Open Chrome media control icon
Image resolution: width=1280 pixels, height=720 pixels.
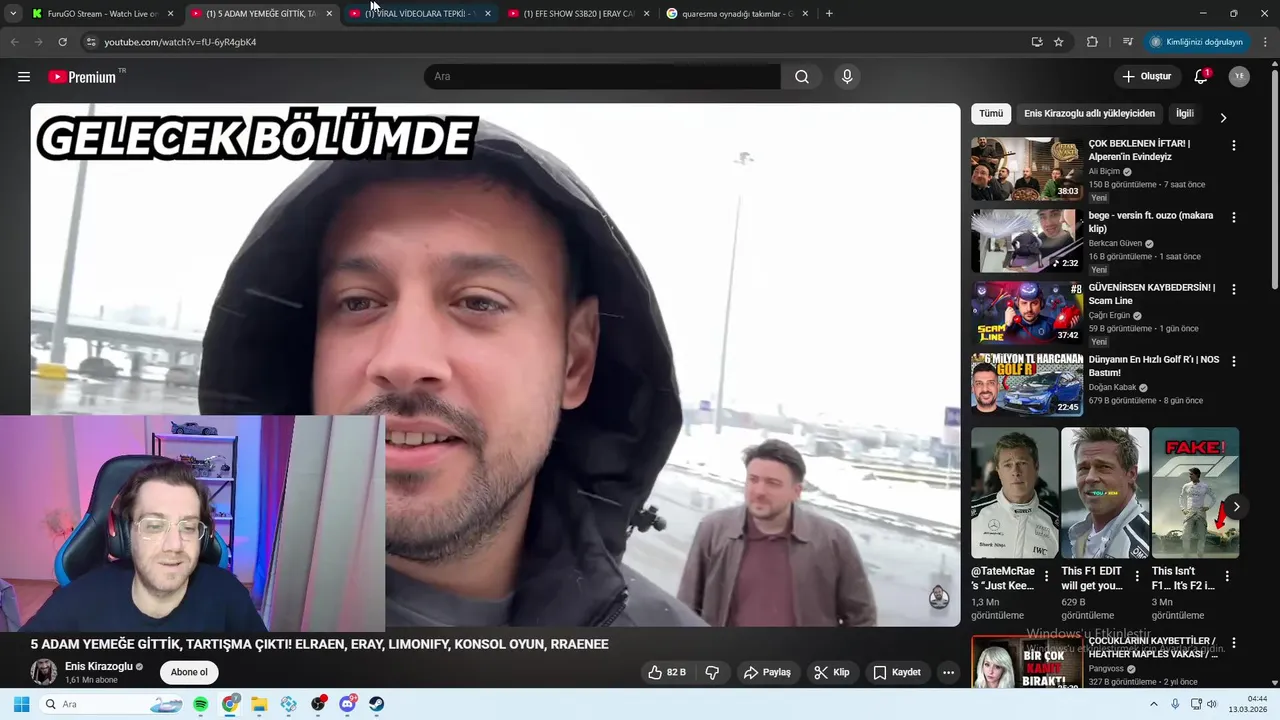(1127, 42)
